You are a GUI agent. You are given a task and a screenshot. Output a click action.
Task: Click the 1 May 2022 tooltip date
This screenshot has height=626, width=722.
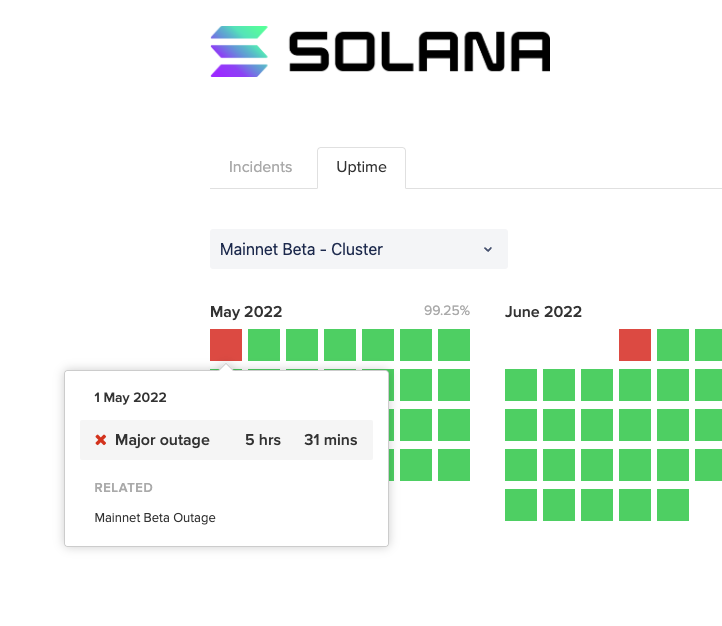pyautogui.click(x=130, y=397)
